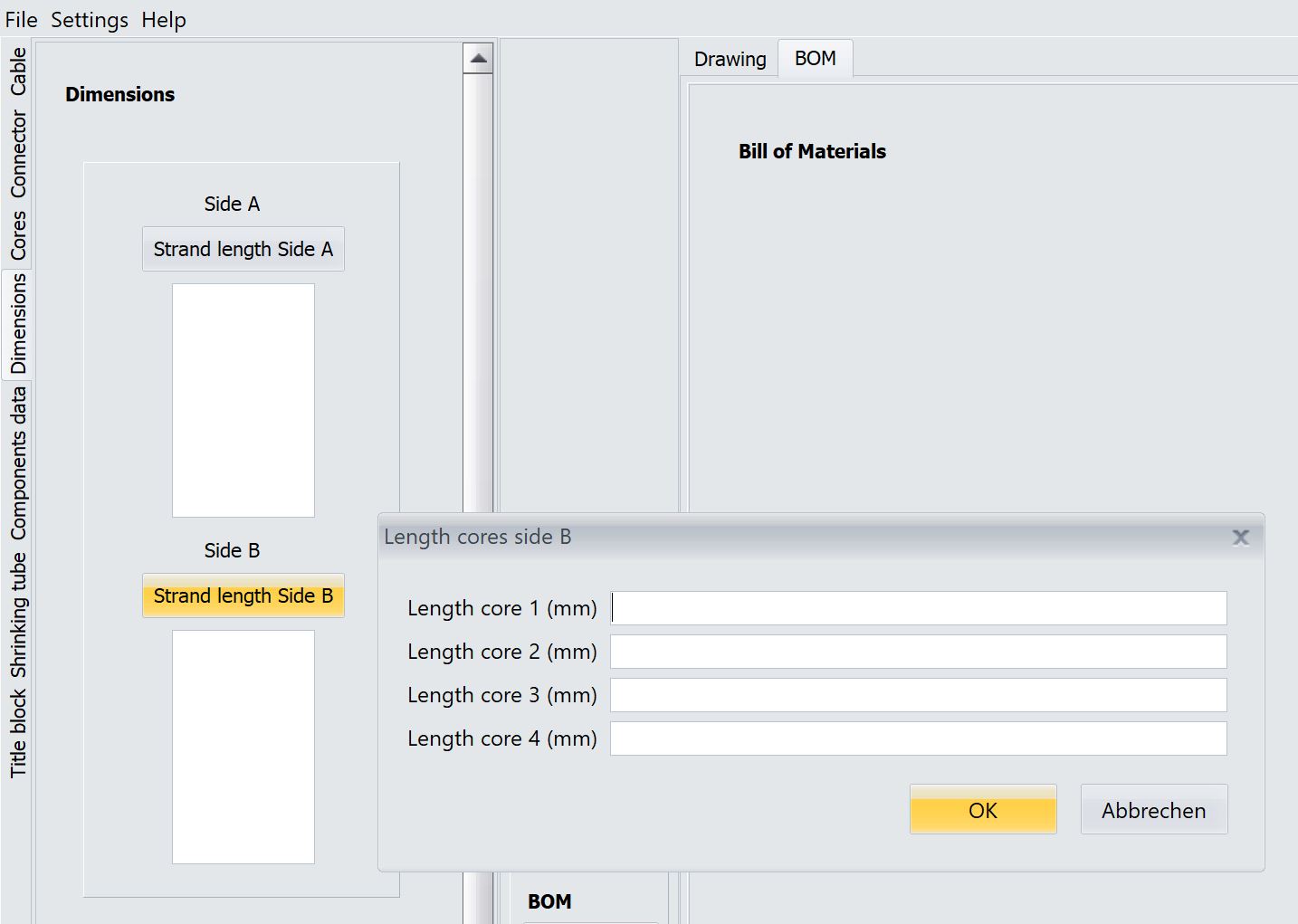Go to the Title block side tab

(18, 733)
